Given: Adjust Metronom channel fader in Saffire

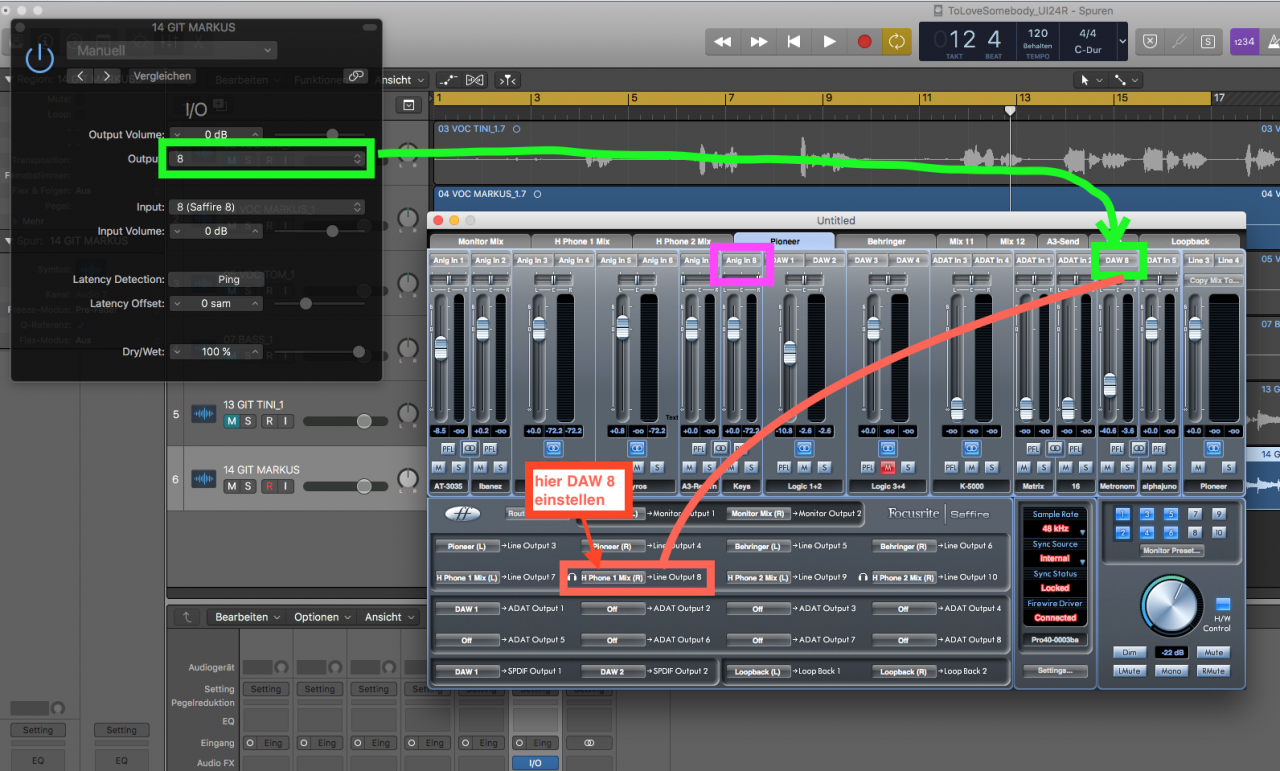Looking at the screenshot, I should coord(1109,385).
